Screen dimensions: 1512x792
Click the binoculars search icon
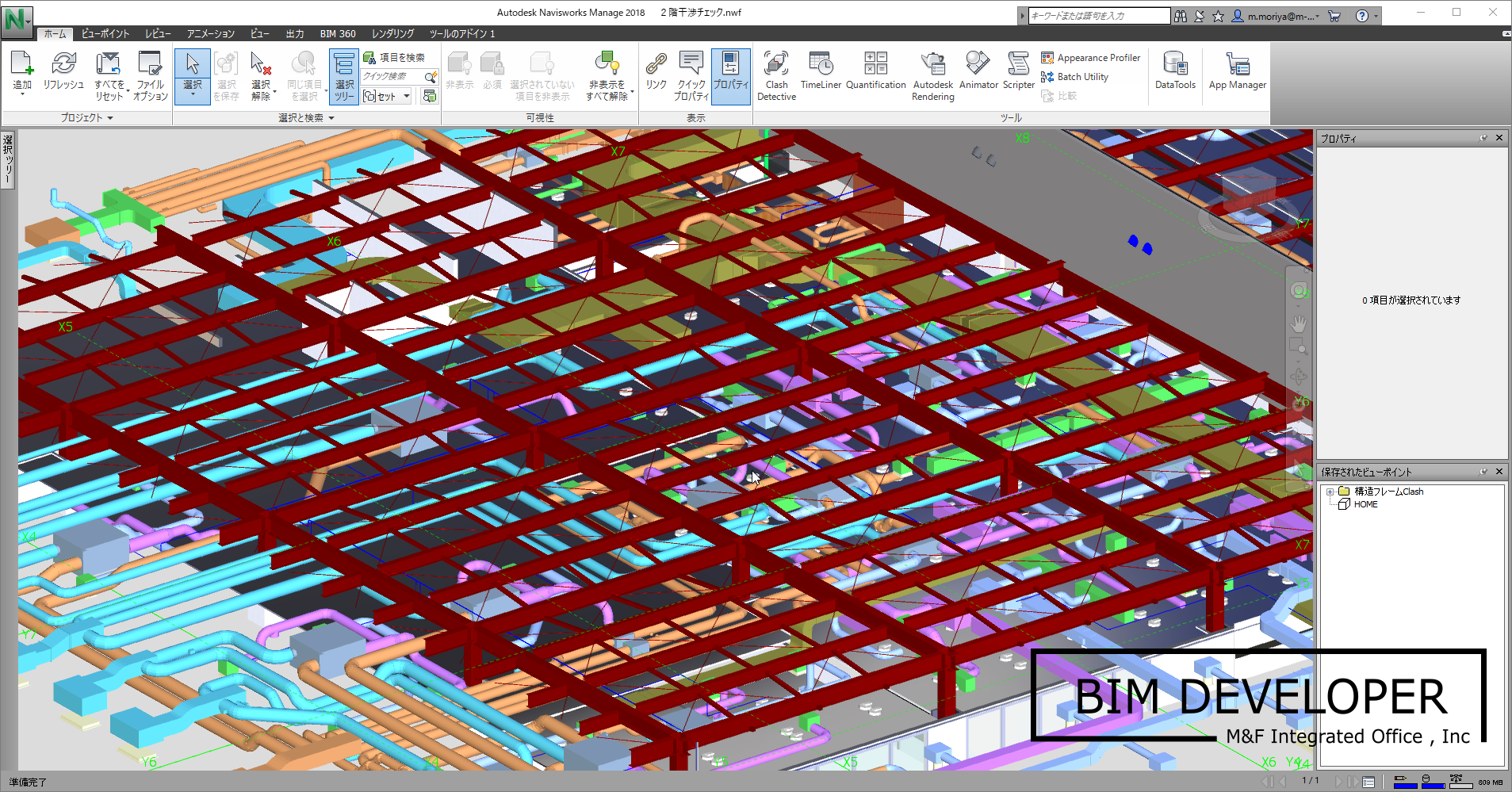pyautogui.click(x=1181, y=16)
